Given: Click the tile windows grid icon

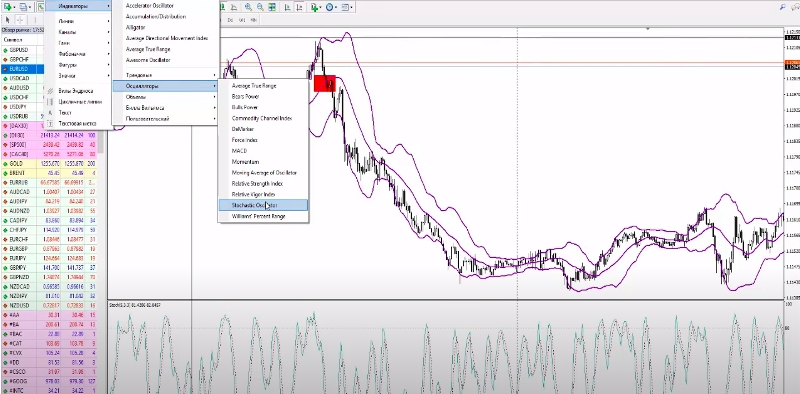Looking at the screenshot, I should pos(272,7).
